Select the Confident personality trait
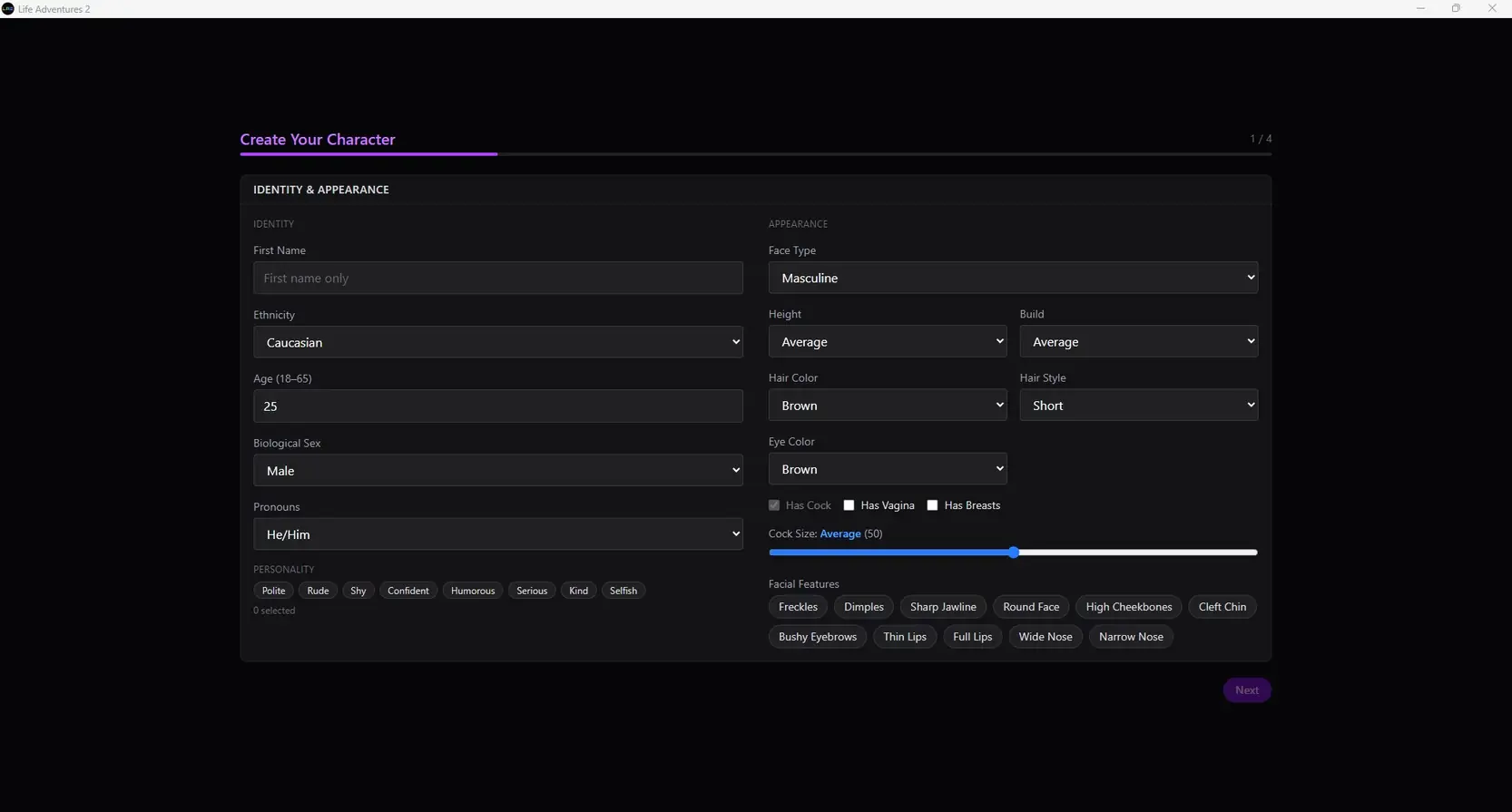The image size is (1512, 812). tap(407, 591)
